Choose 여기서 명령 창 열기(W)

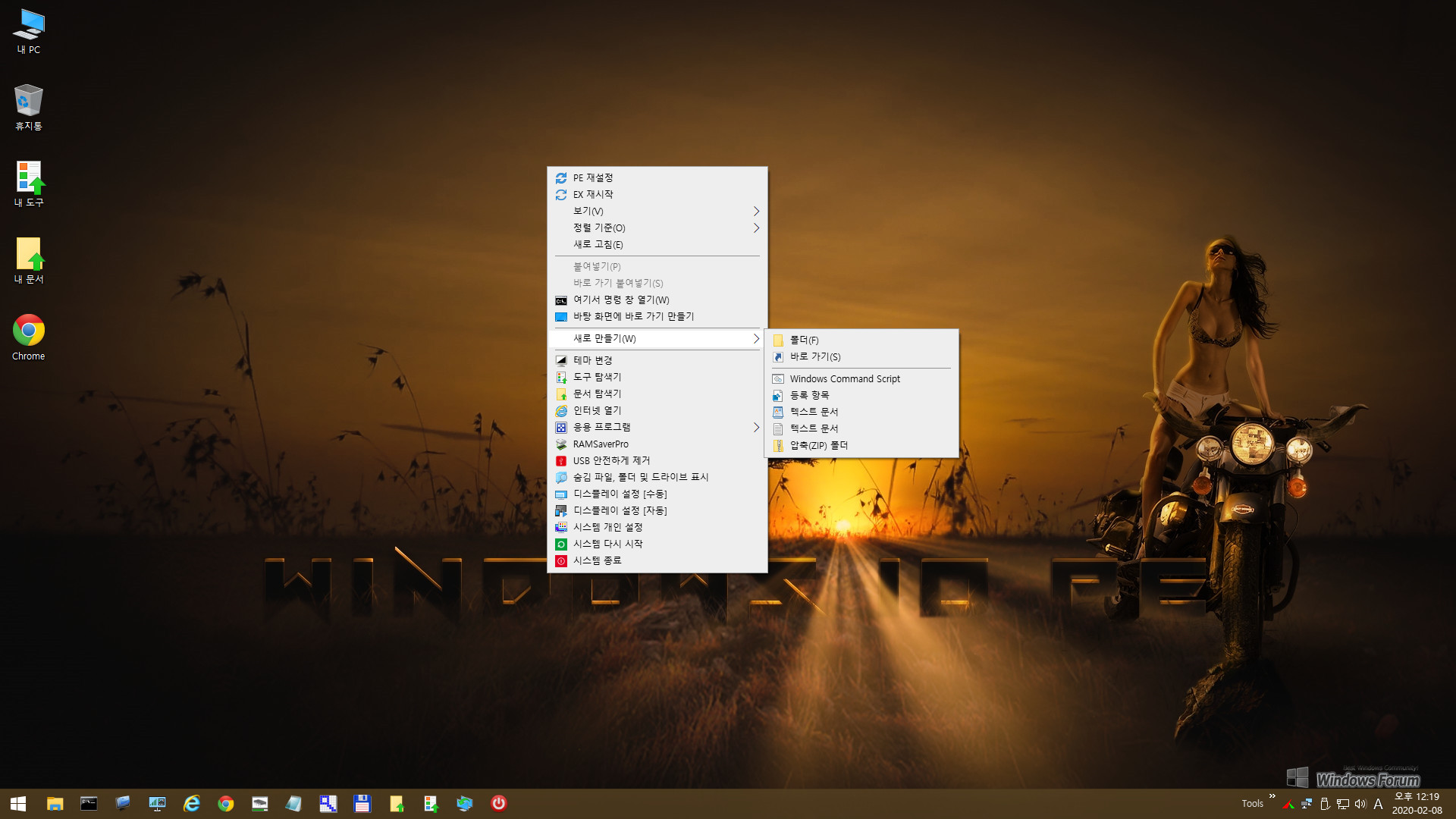coord(657,300)
